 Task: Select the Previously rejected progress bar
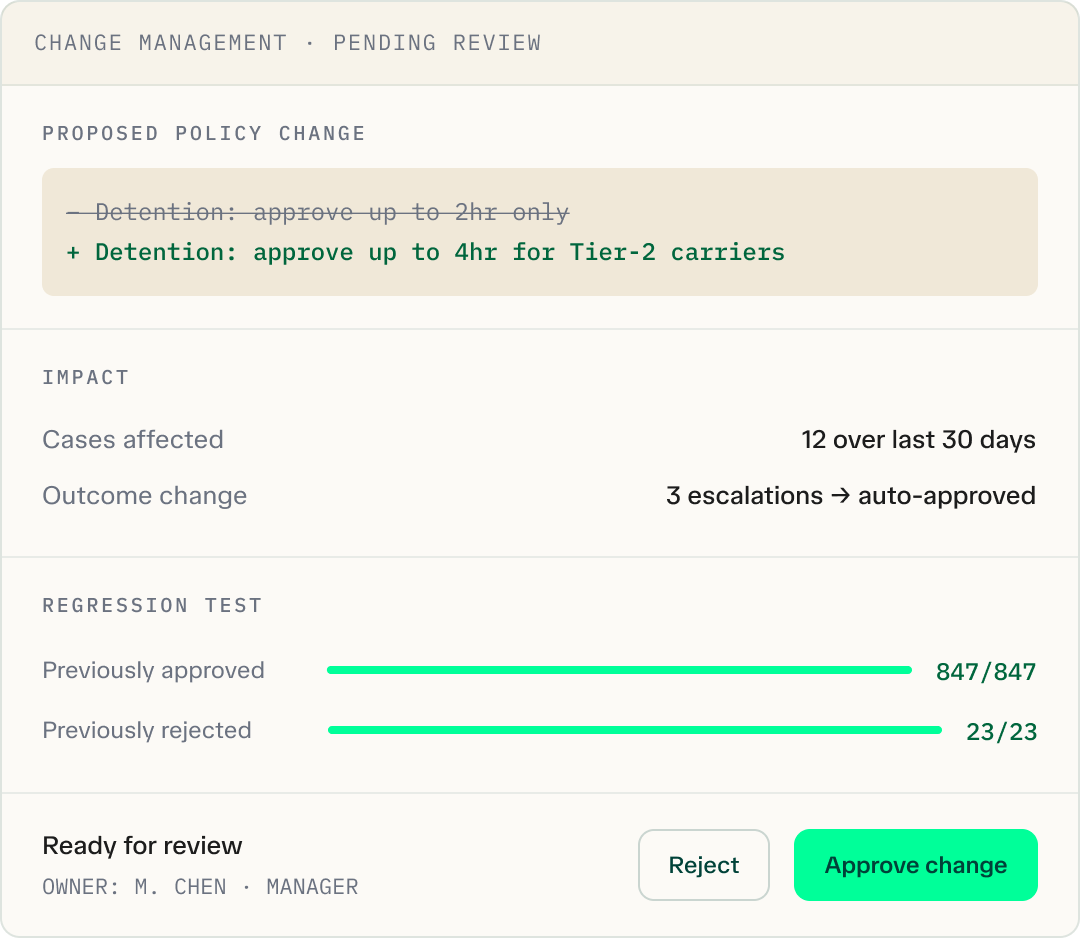(x=634, y=730)
